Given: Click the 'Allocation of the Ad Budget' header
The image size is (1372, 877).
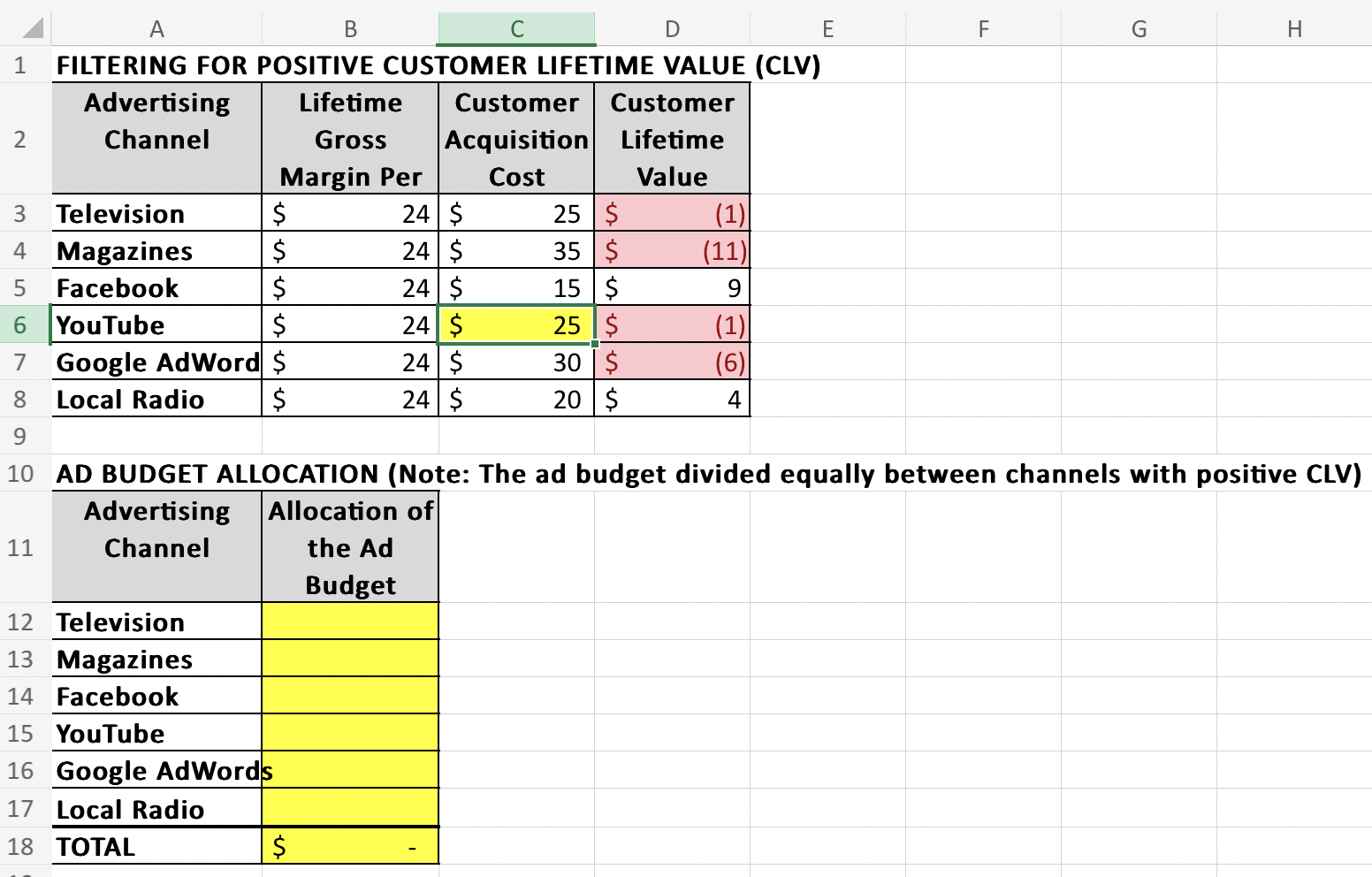Looking at the screenshot, I should 350,547.
